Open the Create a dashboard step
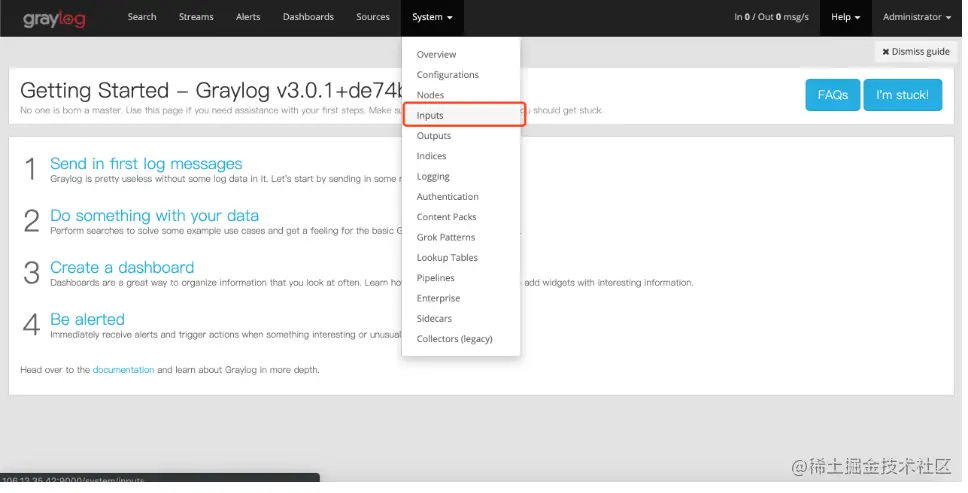Screen dimensions: 968x493 click(122, 267)
